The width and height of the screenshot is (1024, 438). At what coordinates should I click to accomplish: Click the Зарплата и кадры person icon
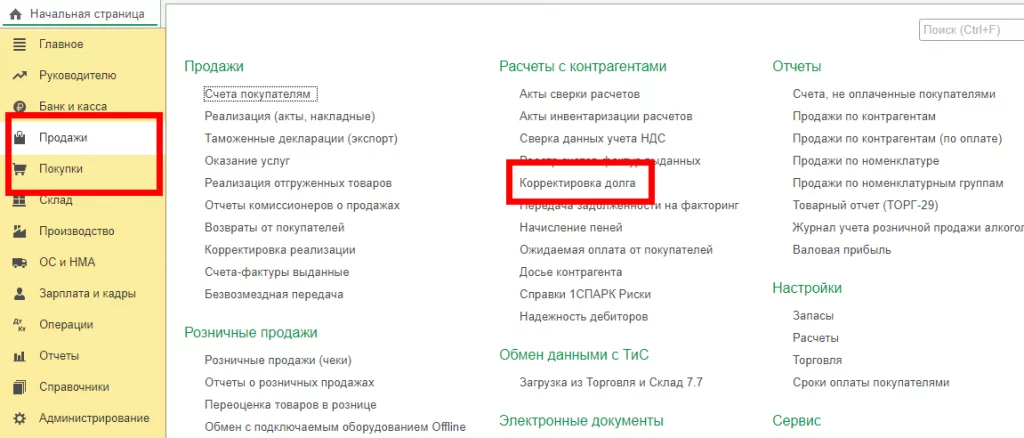19,294
